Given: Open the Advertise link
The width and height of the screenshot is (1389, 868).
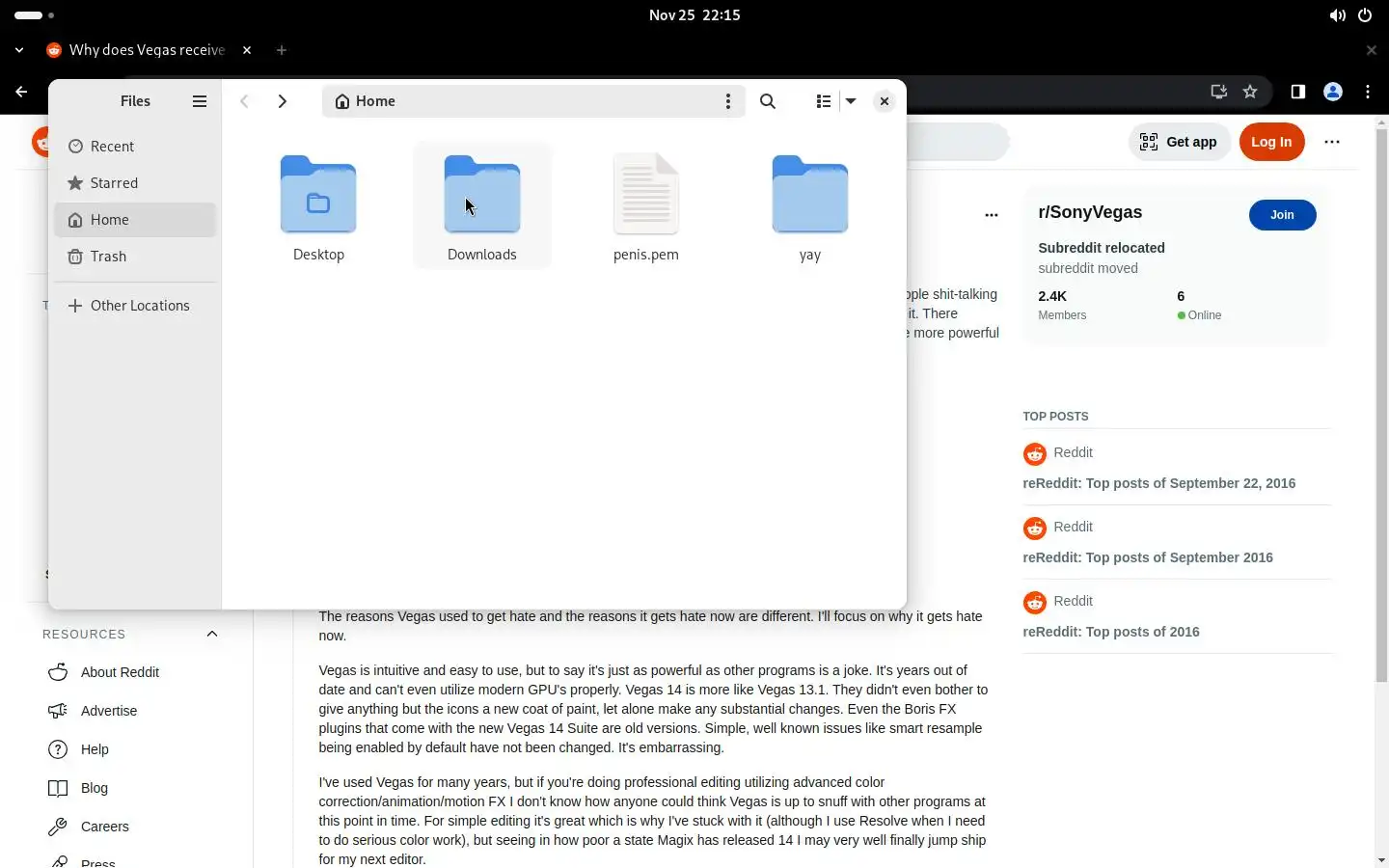Looking at the screenshot, I should click(109, 711).
